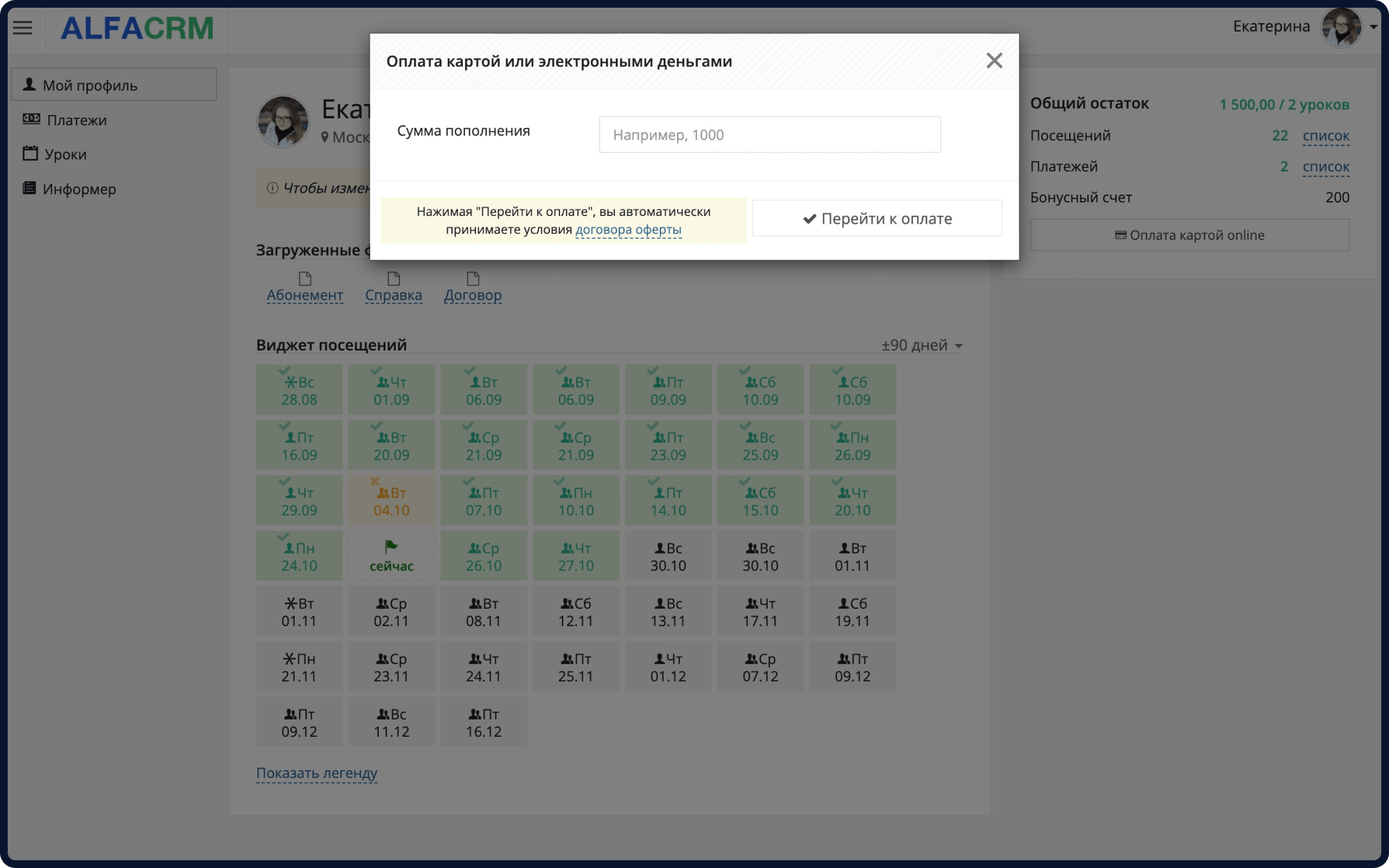Viewport: 1389px width, 868px height.
Task: Switch to the Платежи sidebar section
Action: click(x=75, y=119)
